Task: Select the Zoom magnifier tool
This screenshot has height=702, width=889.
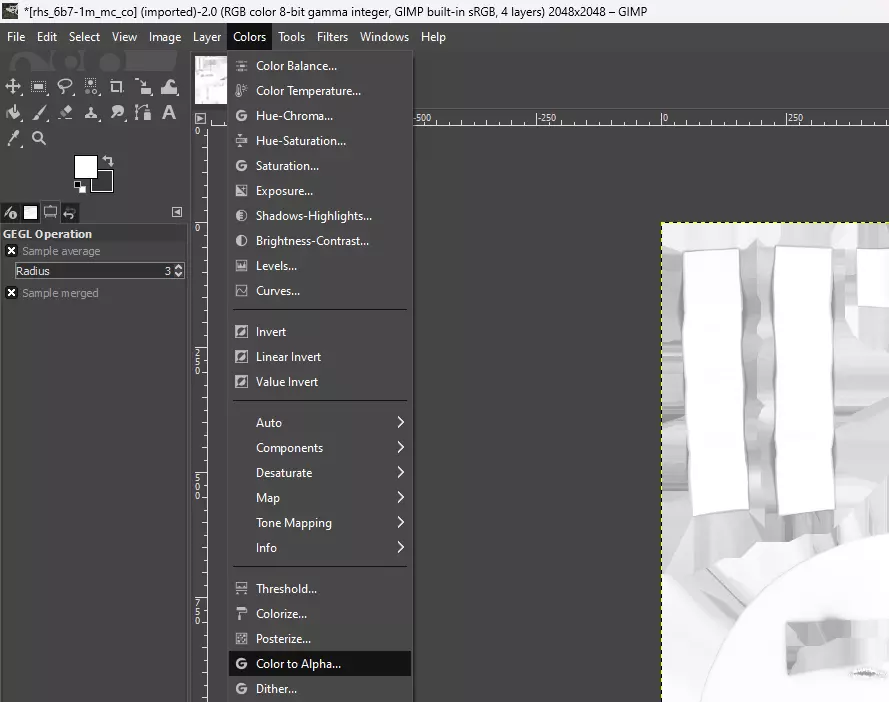Action: click(39, 138)
